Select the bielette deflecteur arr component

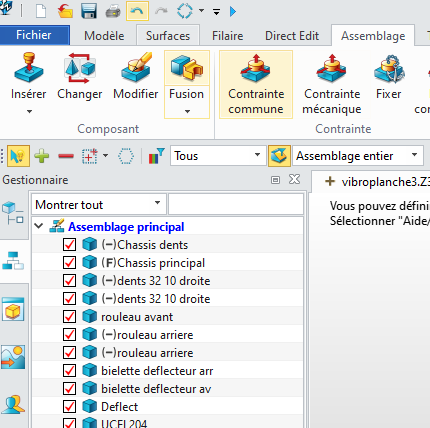[x=157, y=371]
